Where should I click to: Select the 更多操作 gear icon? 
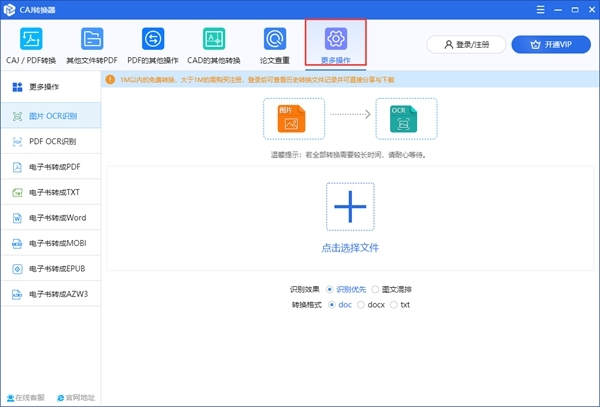click(x=336, y=39)
